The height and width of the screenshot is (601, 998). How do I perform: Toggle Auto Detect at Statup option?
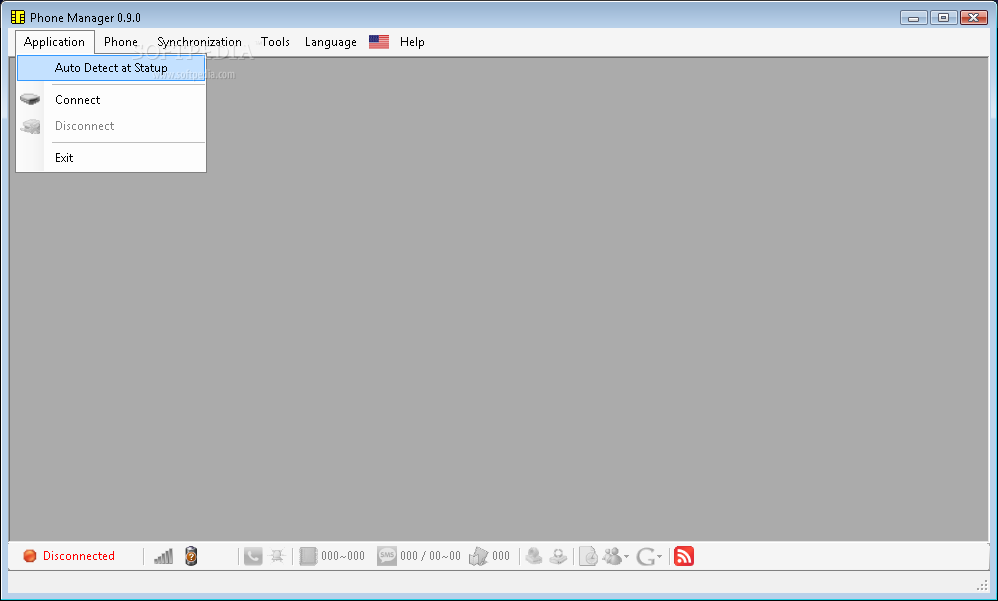point(111,67)
